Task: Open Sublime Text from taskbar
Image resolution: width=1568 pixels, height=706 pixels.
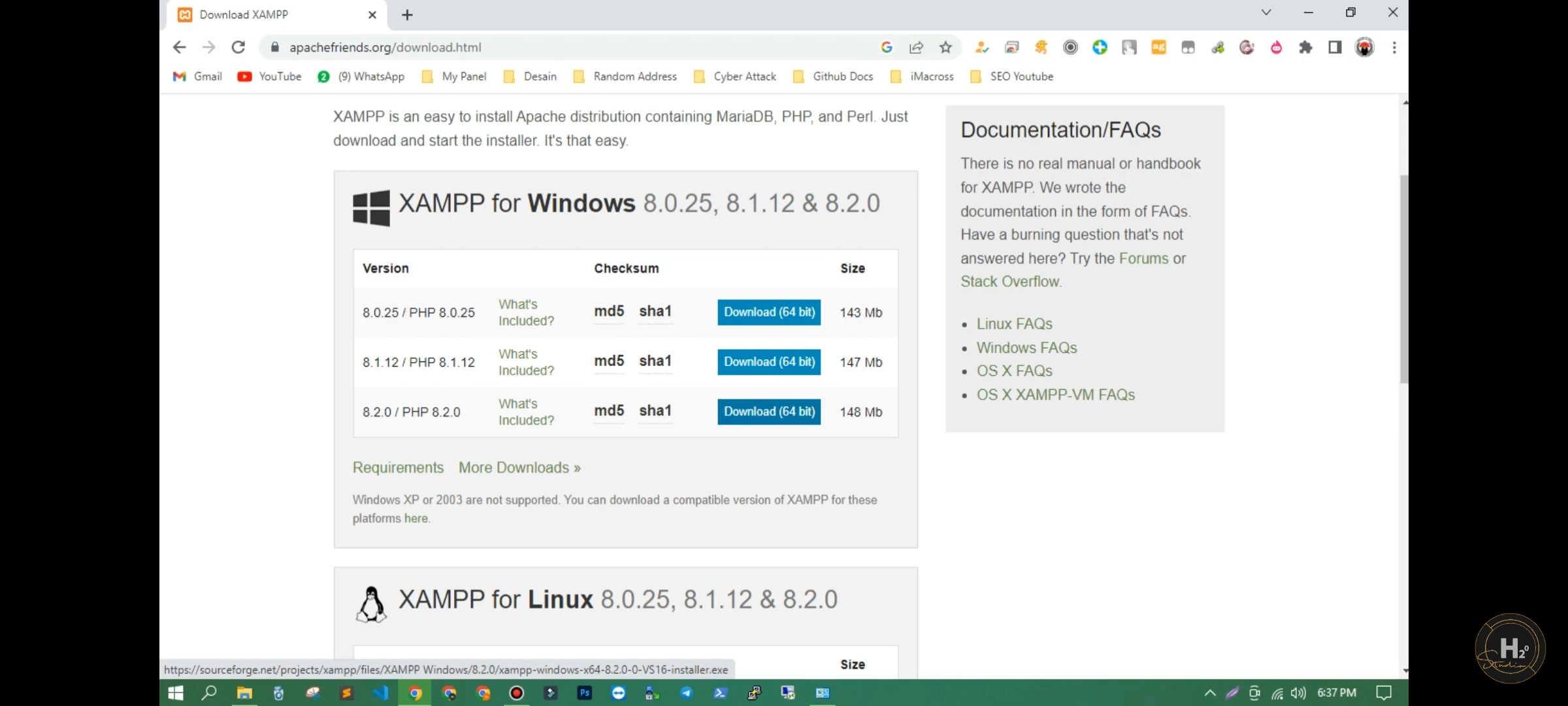Action: pyautogui.click(x=346, y=693)
